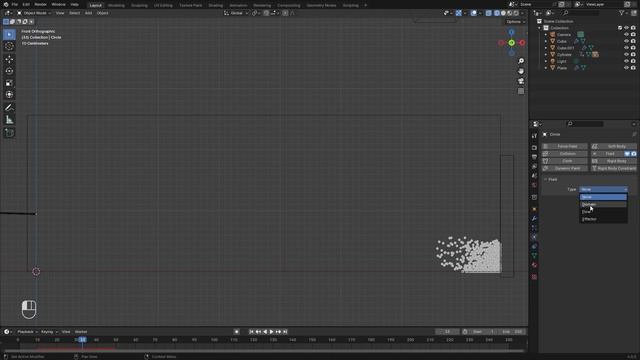640x360 pixels.
Task: Click the viewport zoom magnifier icon
Action: click(521, 61)
